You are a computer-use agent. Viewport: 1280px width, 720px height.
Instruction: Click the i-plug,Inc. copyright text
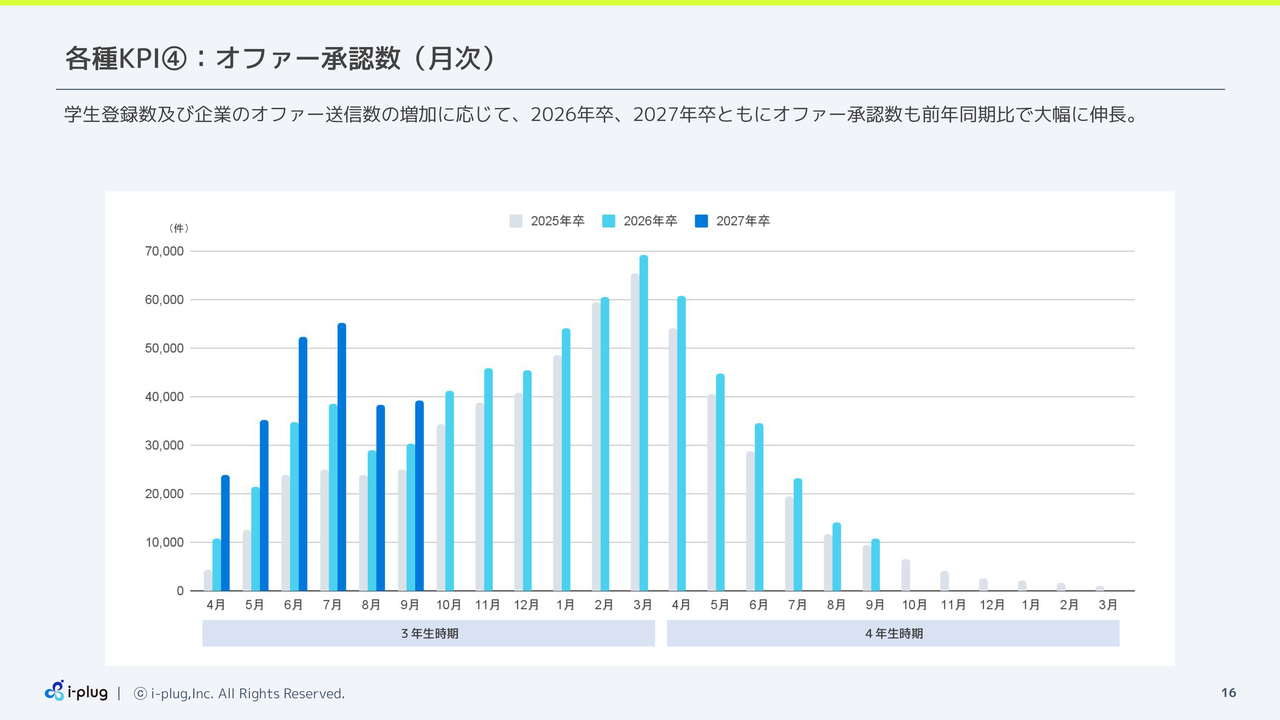pyautogui.click(x=240, y=693)
